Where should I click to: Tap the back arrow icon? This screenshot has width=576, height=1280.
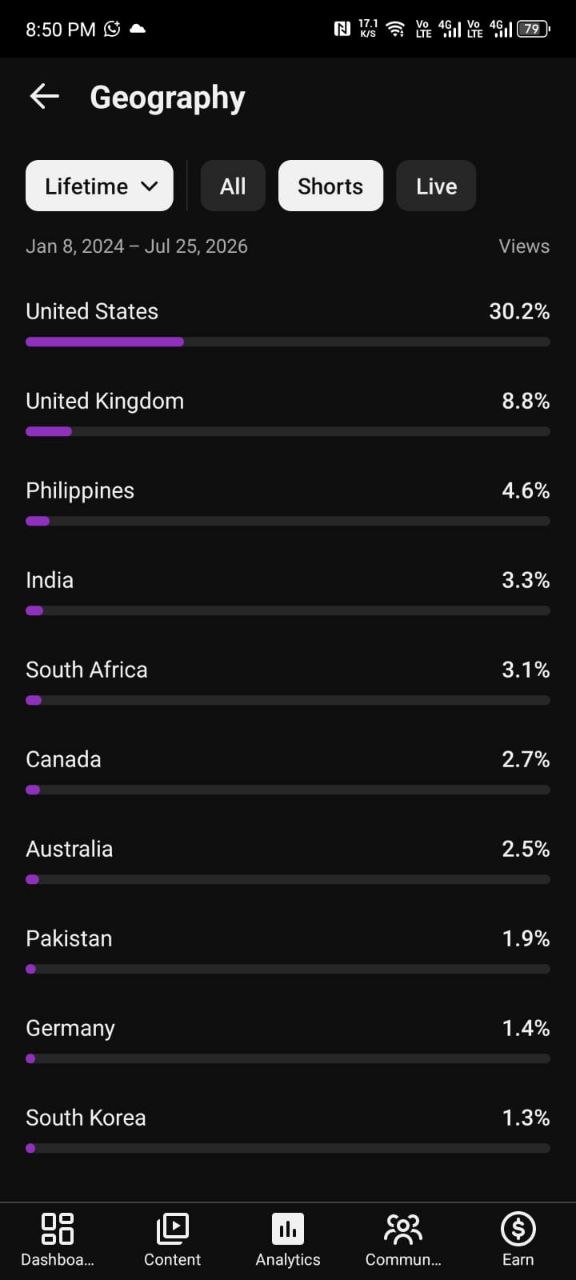click(44, 97)
